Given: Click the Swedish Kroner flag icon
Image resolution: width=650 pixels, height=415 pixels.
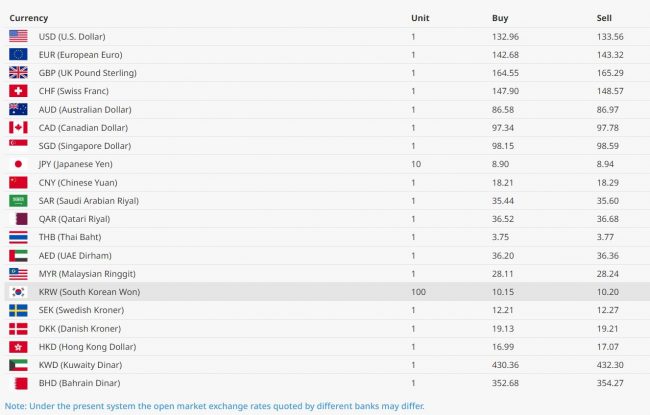Looking at the screenshot, I should click(18, 310).
